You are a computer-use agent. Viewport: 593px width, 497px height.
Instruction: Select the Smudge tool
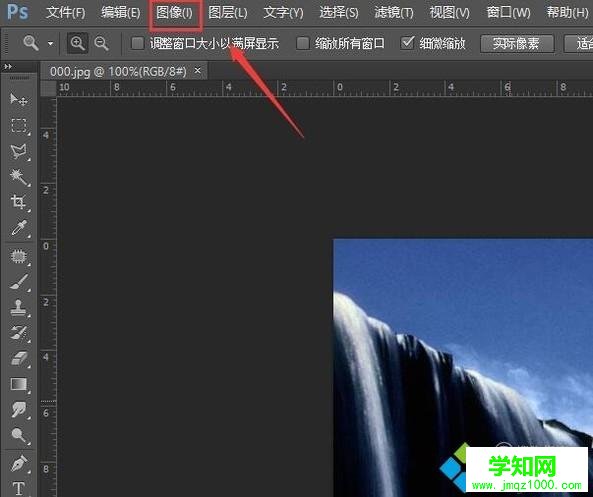point(19,410)
